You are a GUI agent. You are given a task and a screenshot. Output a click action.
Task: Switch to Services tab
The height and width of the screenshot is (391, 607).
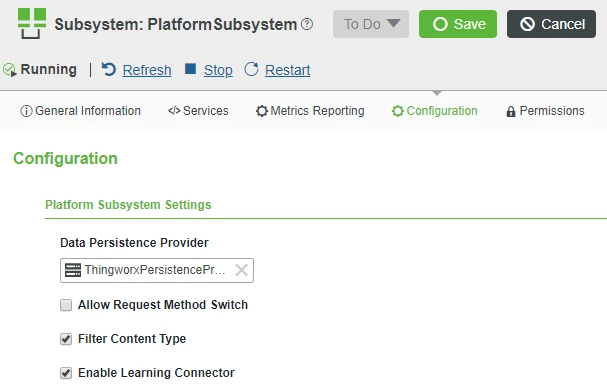coord(198,111)
